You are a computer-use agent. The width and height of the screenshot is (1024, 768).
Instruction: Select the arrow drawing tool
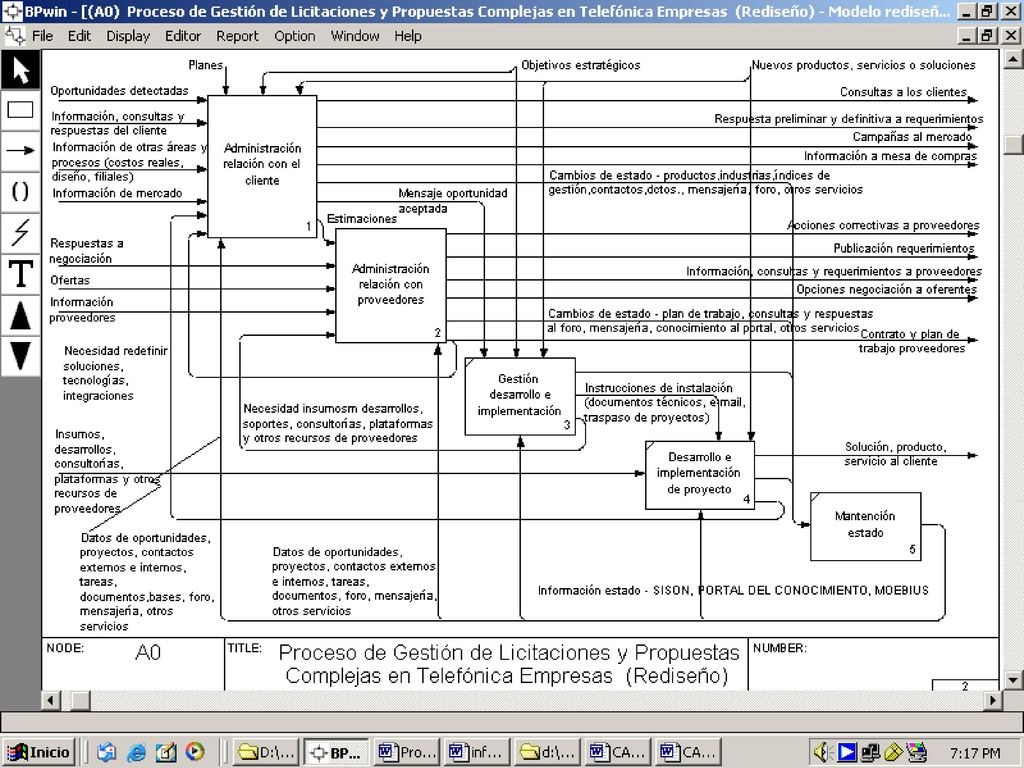point(20,150)
